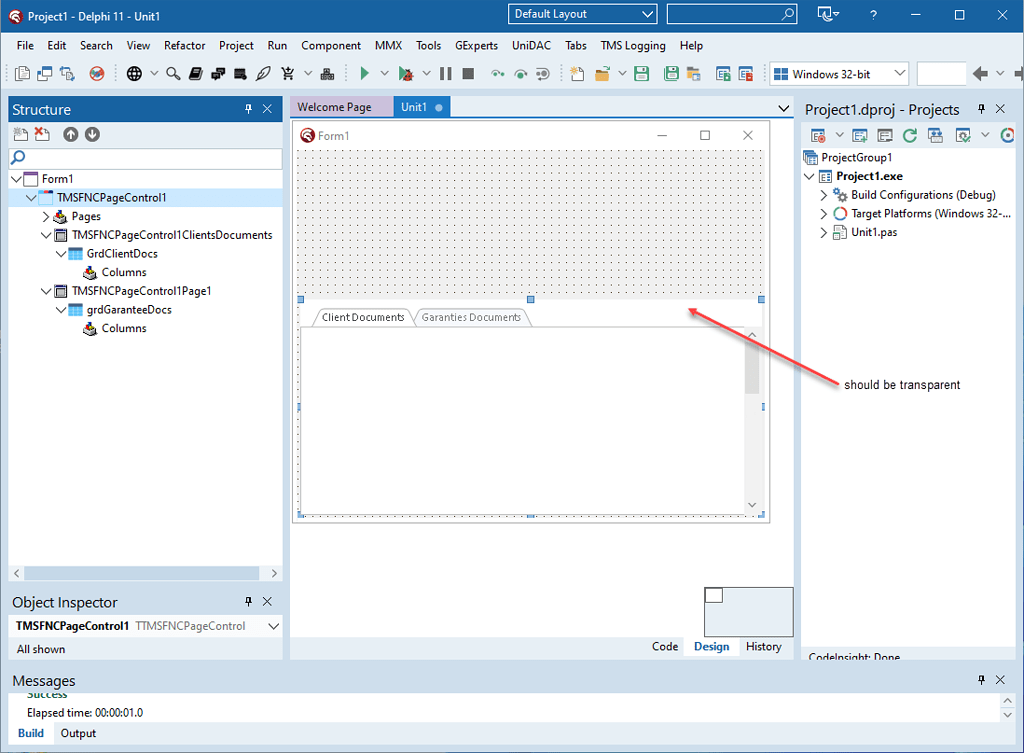Switch to the Welcome Page tab

[341, 107]
